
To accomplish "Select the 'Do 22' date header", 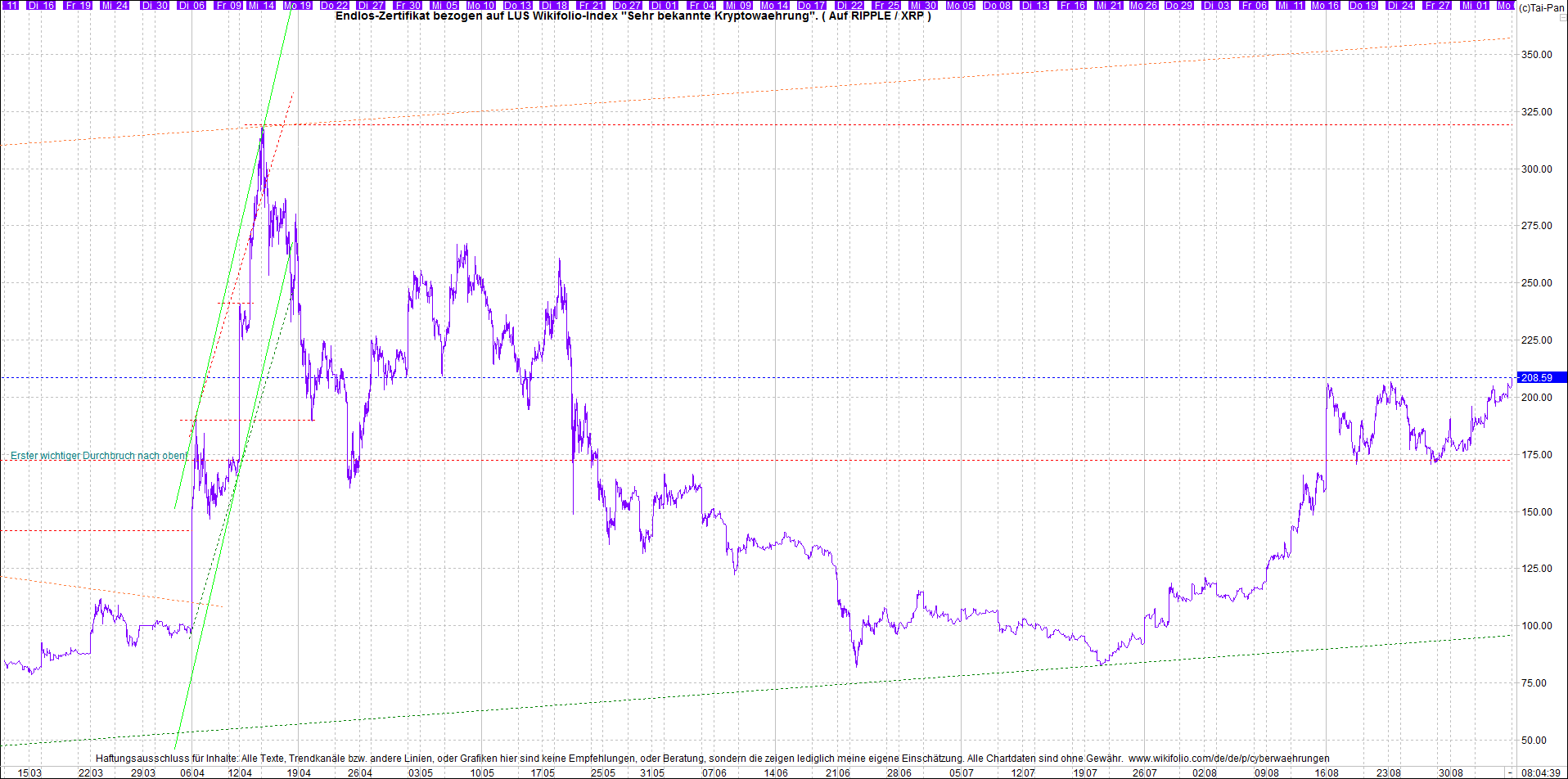I will click(335, 5).
